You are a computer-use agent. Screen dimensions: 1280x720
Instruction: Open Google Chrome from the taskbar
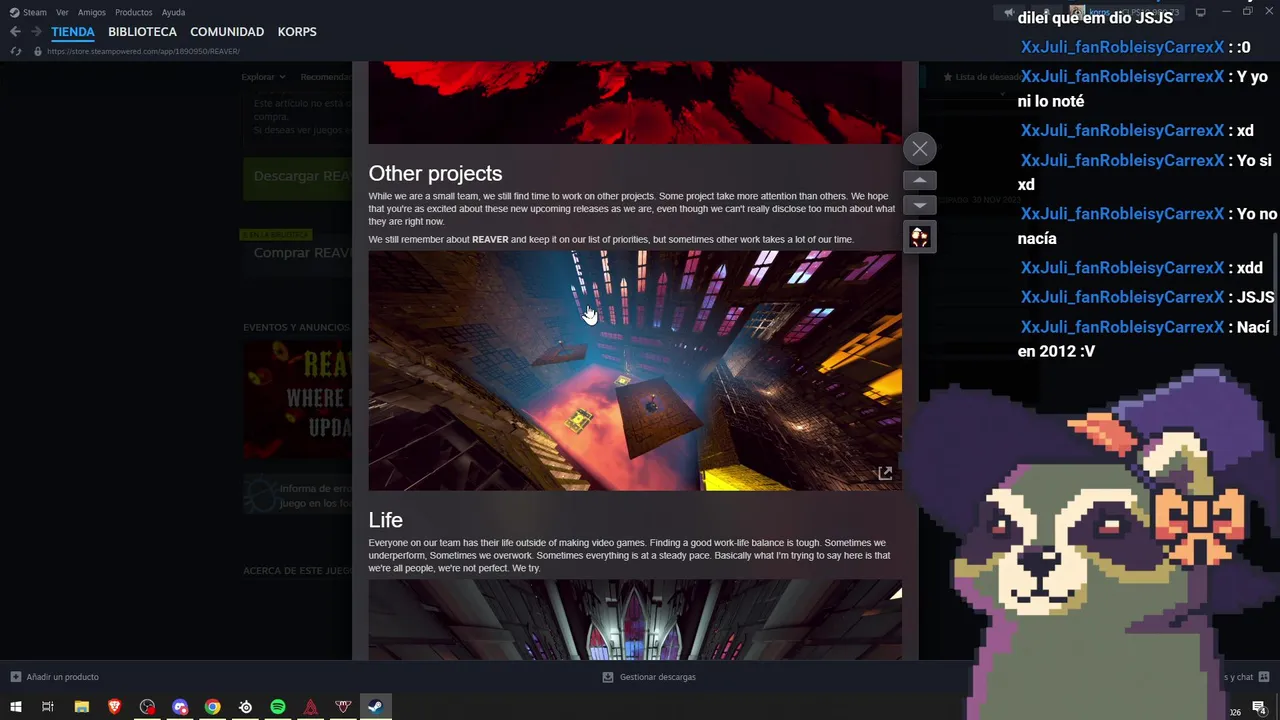pyautogui.click(x=213, y=707)
